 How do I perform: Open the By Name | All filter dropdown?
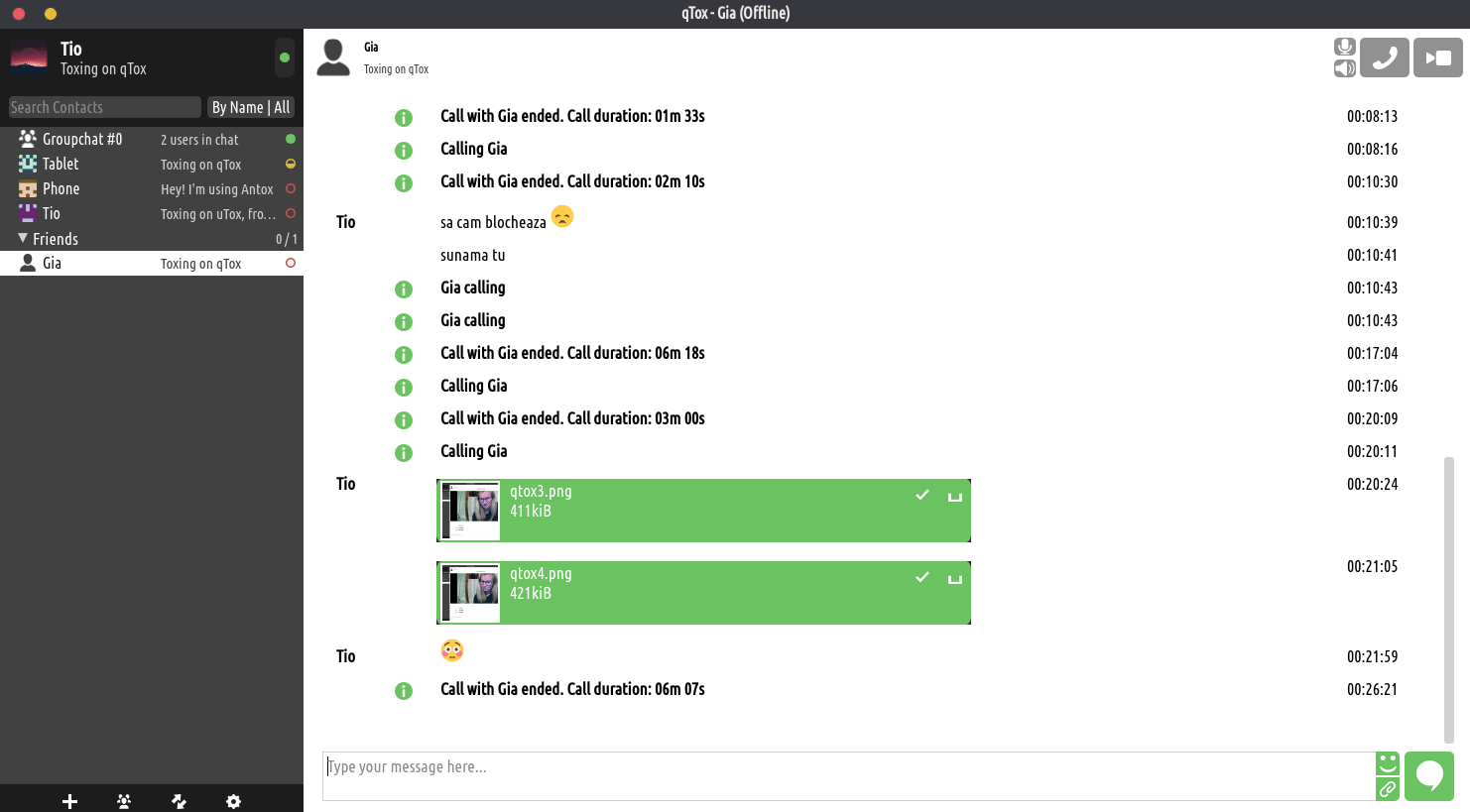(x=251, y=107)
